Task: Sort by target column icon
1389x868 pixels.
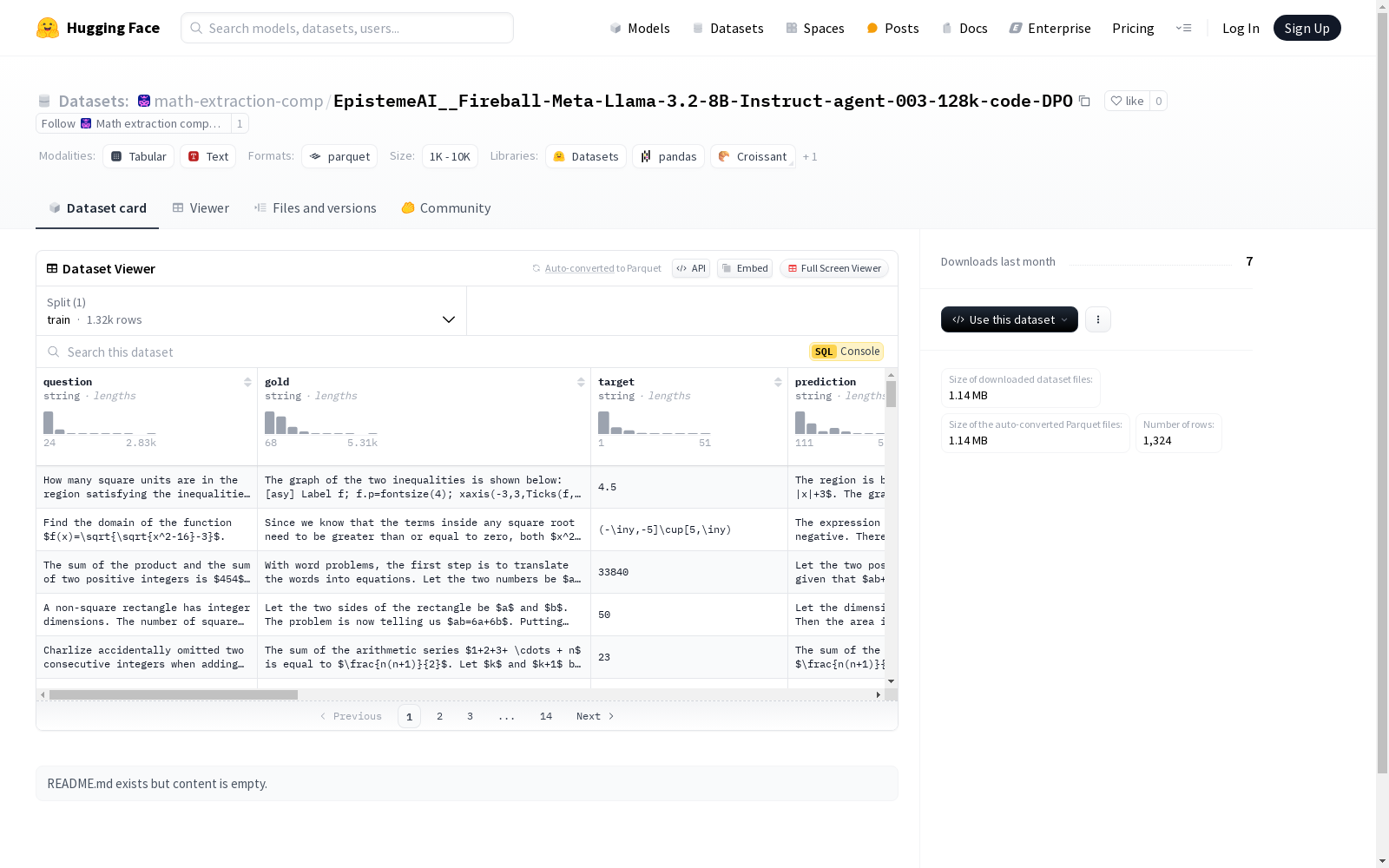Action: pyautogui.click(x=778, y=382)
